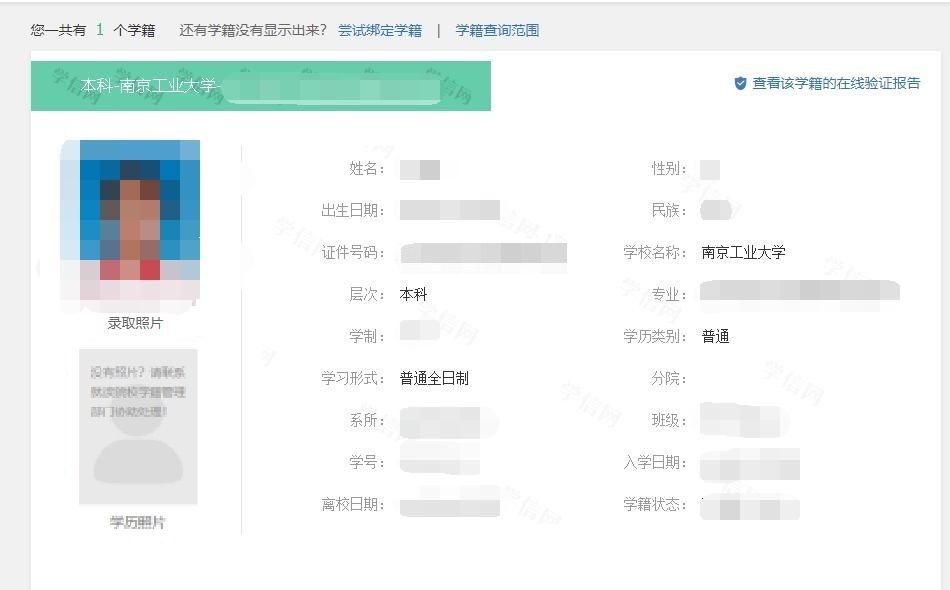
Task: Click the 普通 value next to 学历类别
Action: (x=715, y=336)
